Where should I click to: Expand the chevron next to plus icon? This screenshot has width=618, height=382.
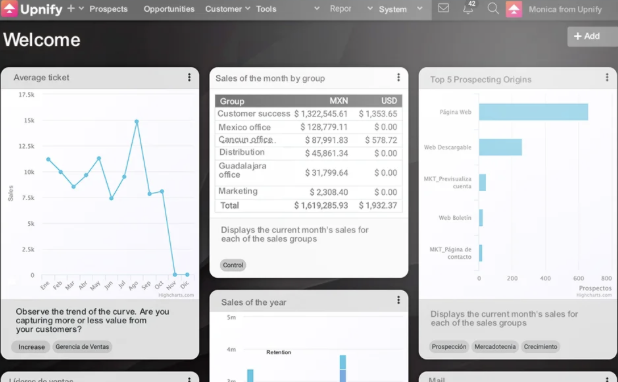click(81, 8)
